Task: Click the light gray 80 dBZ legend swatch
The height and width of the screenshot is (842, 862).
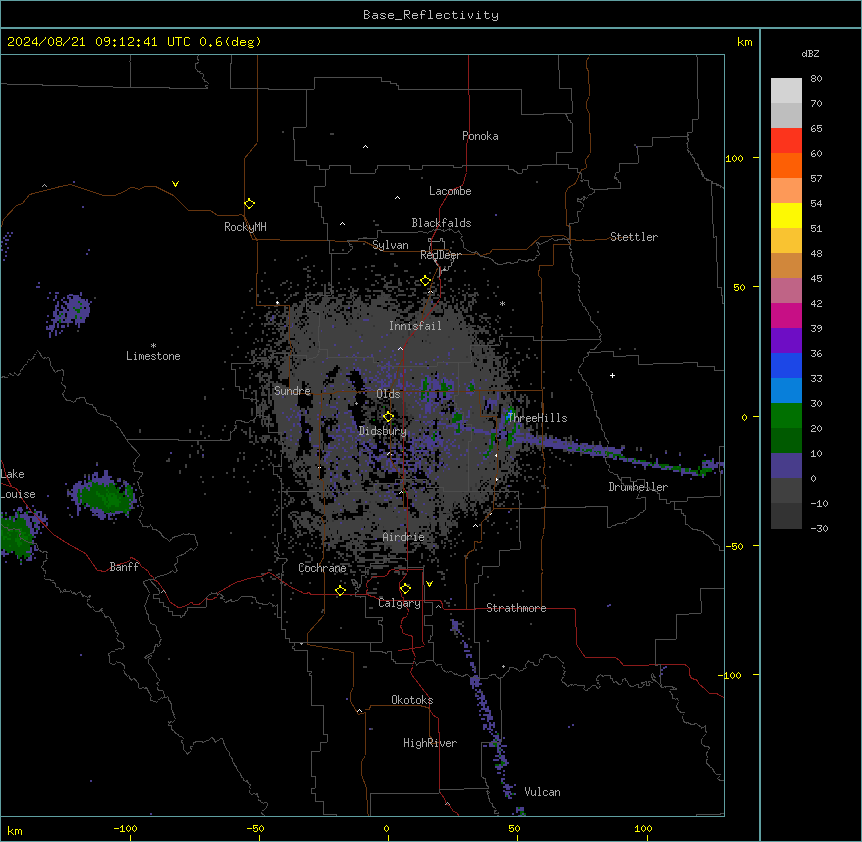Action: (x=786, y=90)
